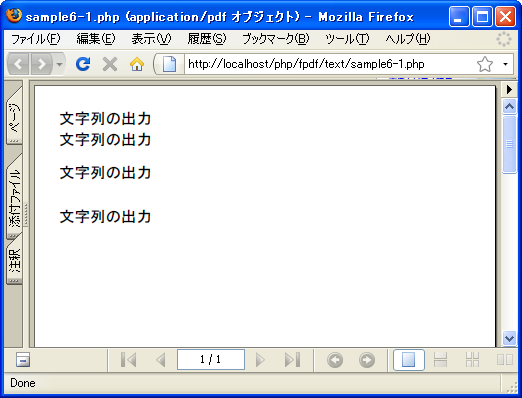The image size is (522, 398).
Task: Jump to the first PDF page
Action: [128, 360]
